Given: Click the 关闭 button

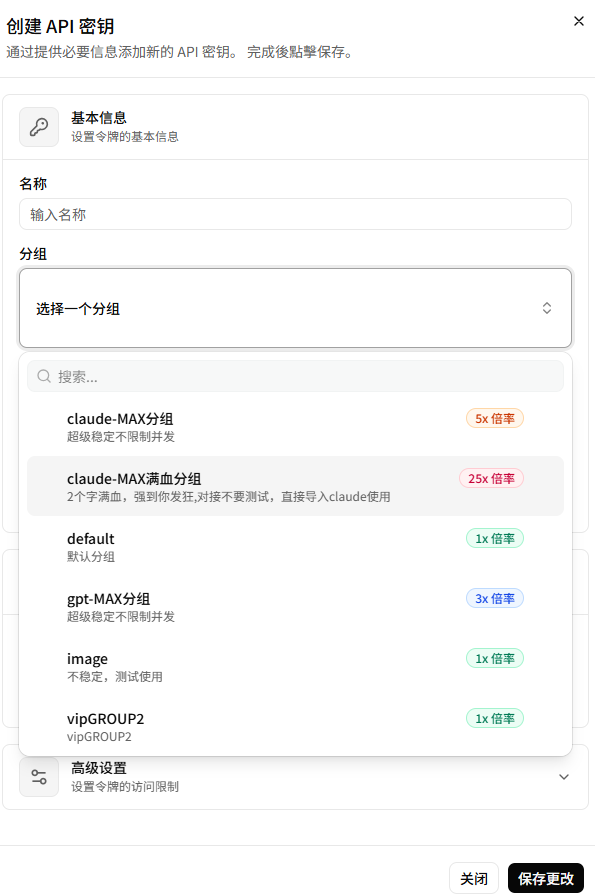Looking at the screenshot, I should 474,878.
